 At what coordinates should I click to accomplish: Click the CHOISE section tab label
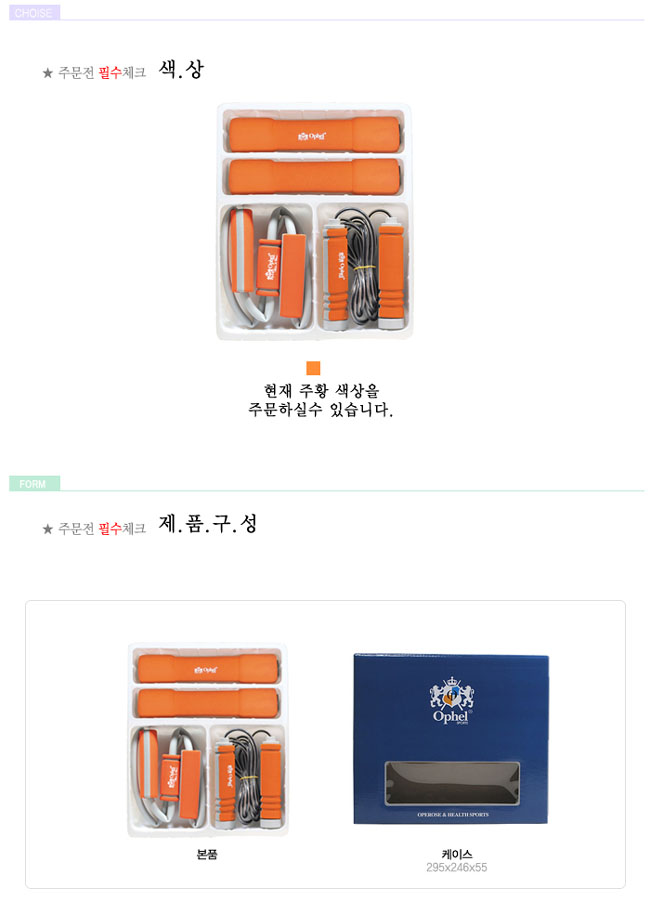click(x=34, y=13)
